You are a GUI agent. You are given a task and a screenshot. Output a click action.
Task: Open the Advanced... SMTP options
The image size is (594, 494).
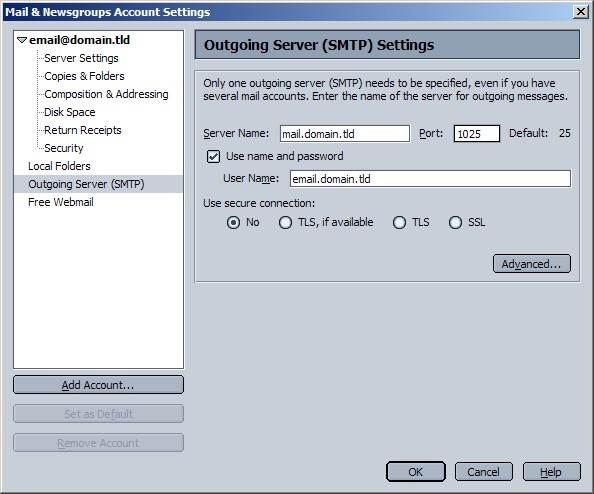pos(532,264)
